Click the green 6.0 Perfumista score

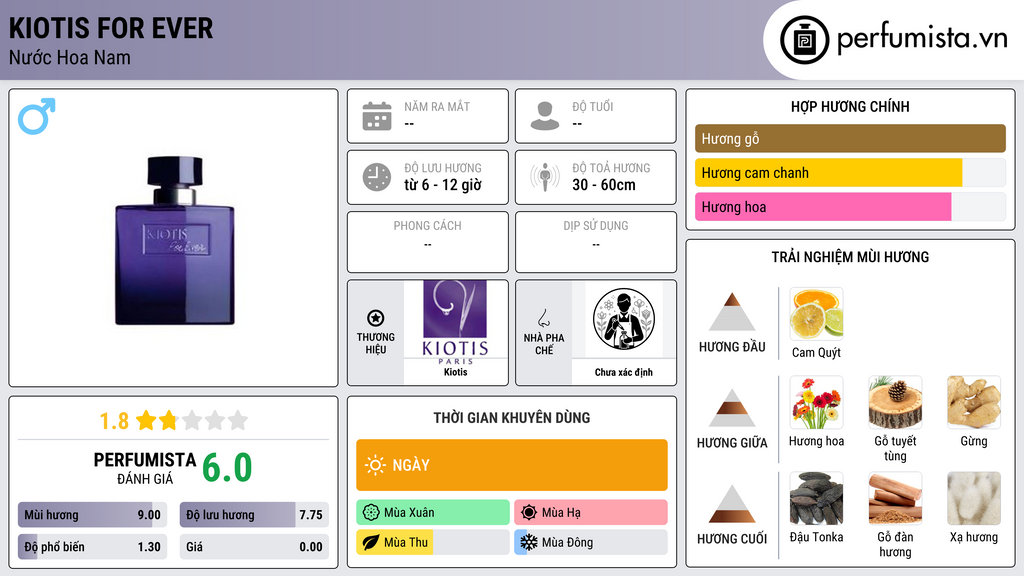(227, 468)
